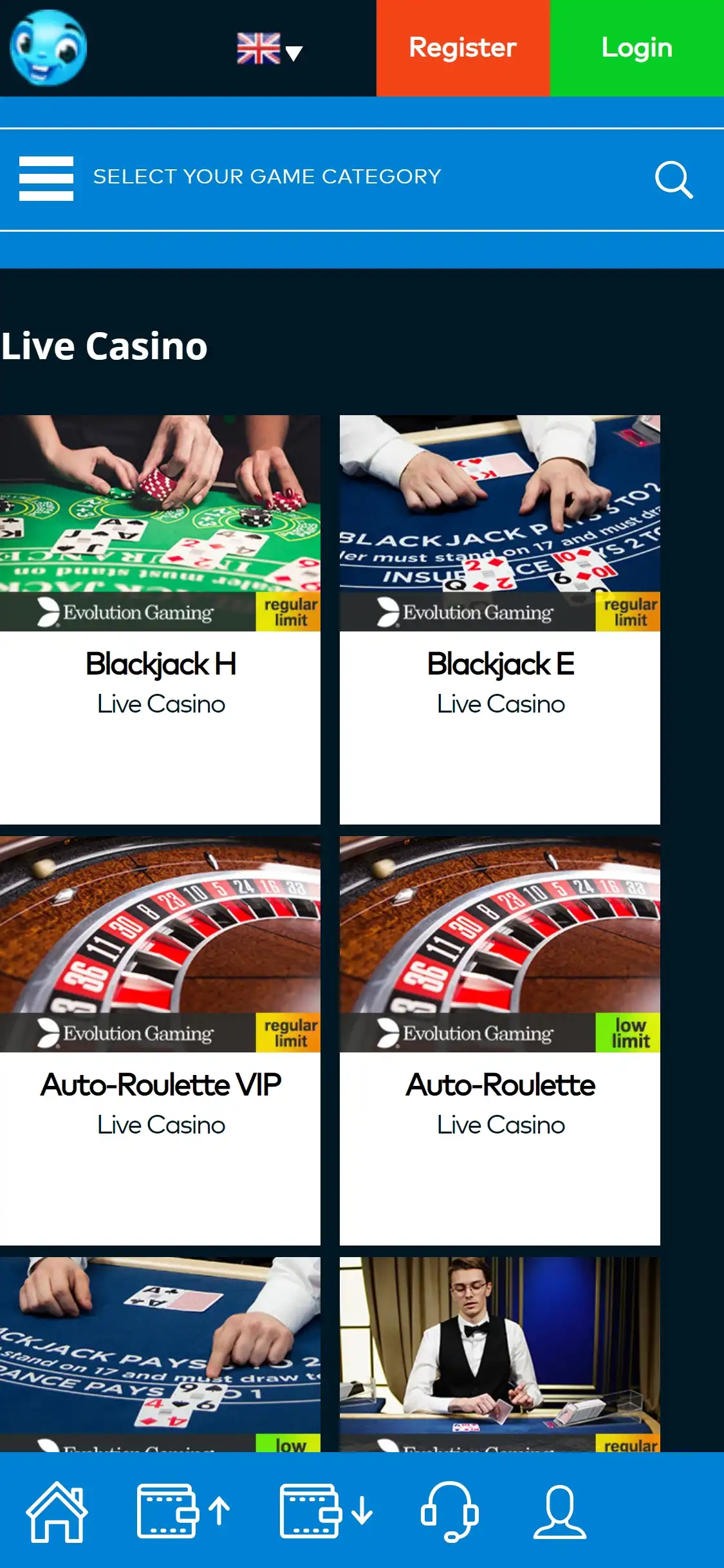The width and height of the screenshot is (724, 1568).
Task: Open the hamburger game category menu
Action: pyautogui.click(x=46, y=178)
